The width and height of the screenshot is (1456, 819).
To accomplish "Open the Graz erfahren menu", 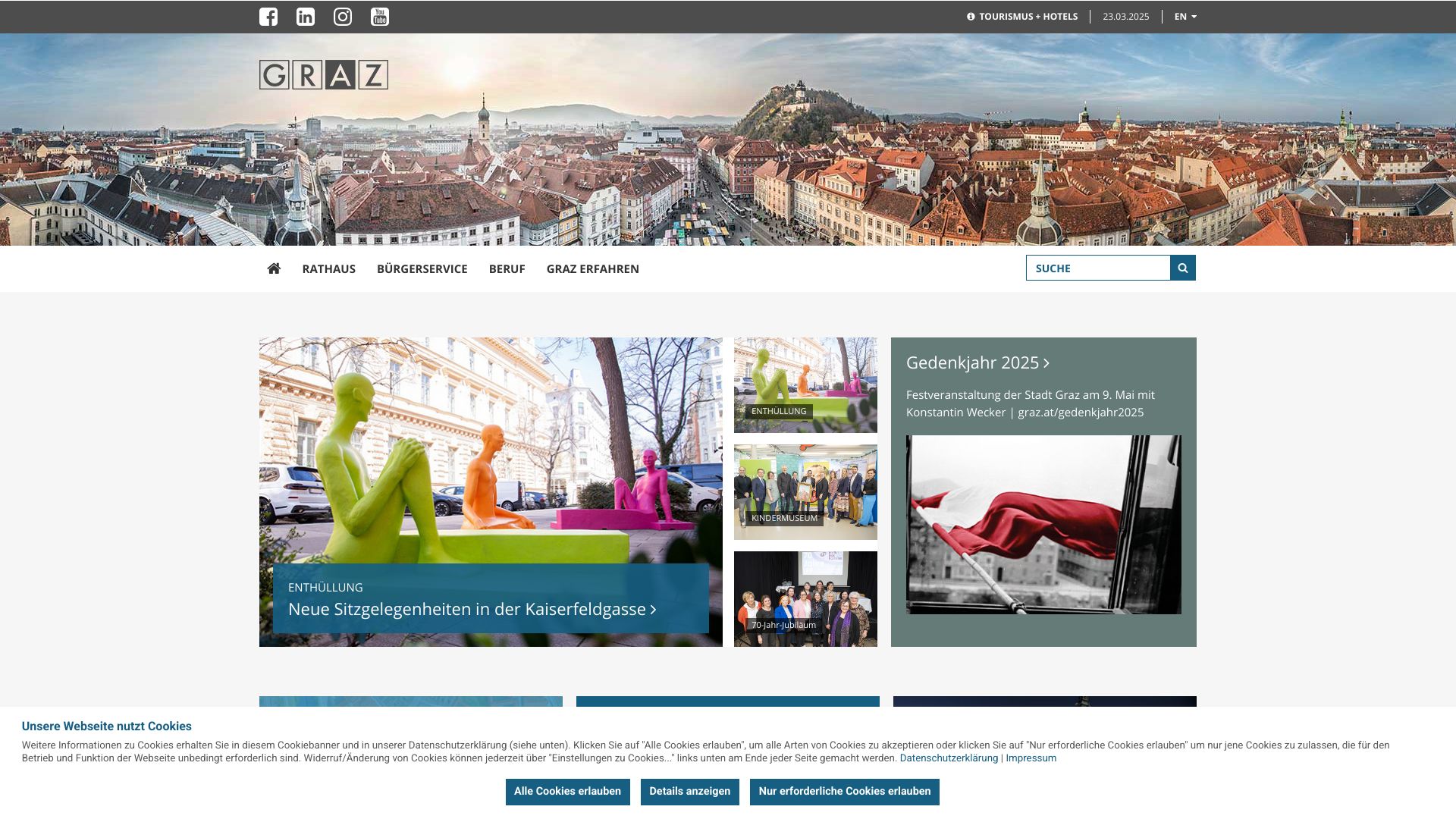I will [593, 268].
